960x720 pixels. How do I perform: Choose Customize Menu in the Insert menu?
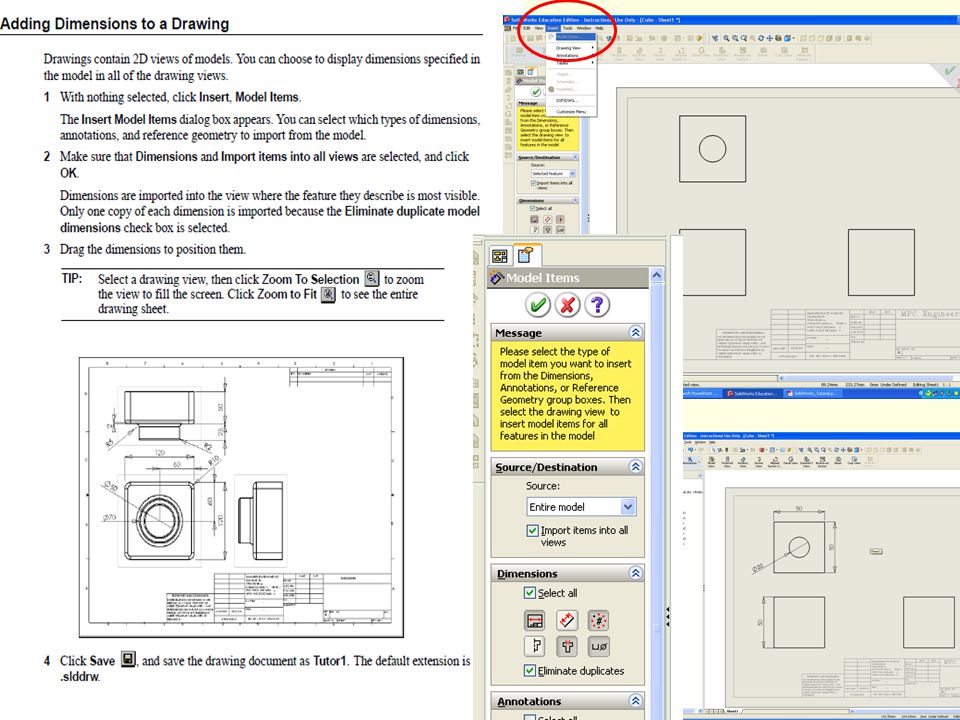pyautogui.click(x=571, y=112)
